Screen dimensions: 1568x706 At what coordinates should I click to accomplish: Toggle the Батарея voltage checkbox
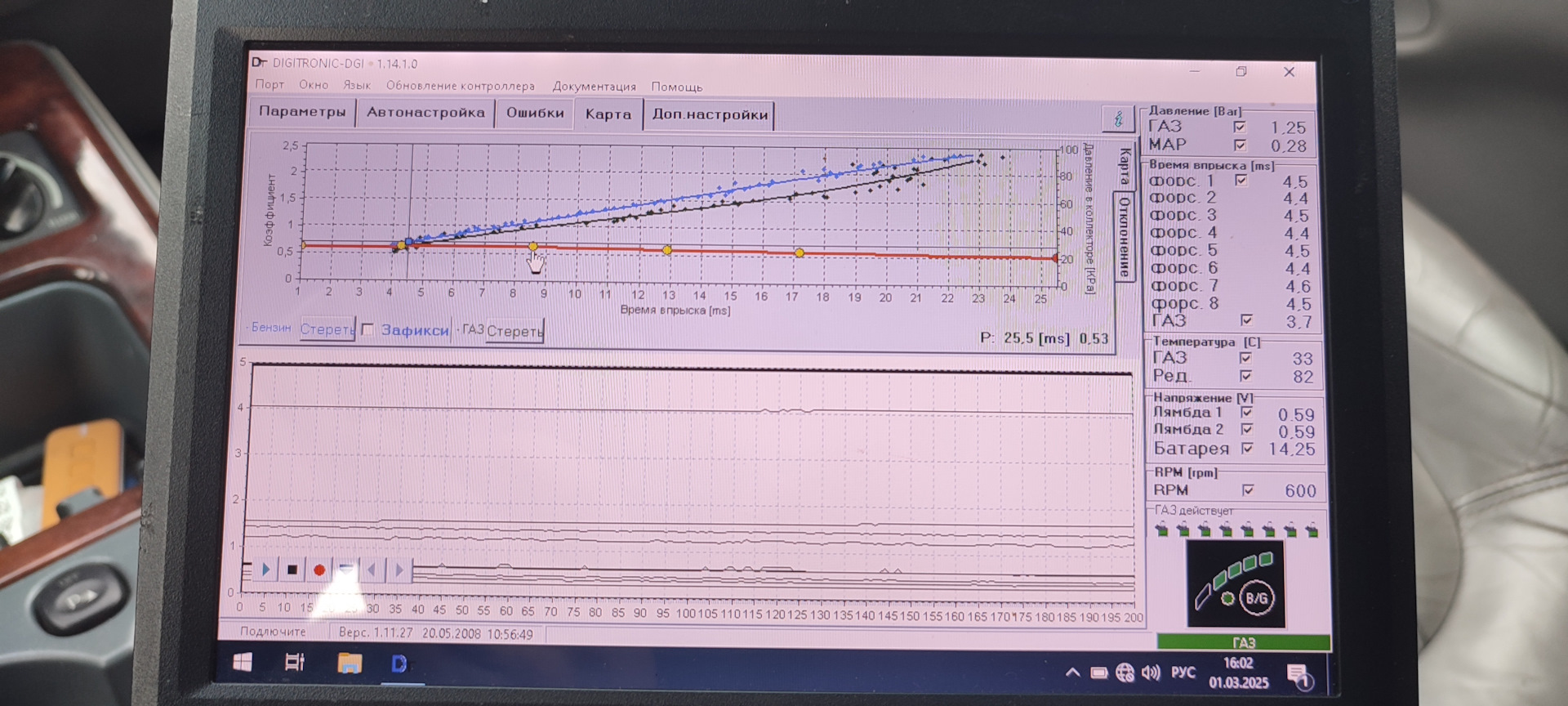pyautogui.click(x=1247, y=449)
